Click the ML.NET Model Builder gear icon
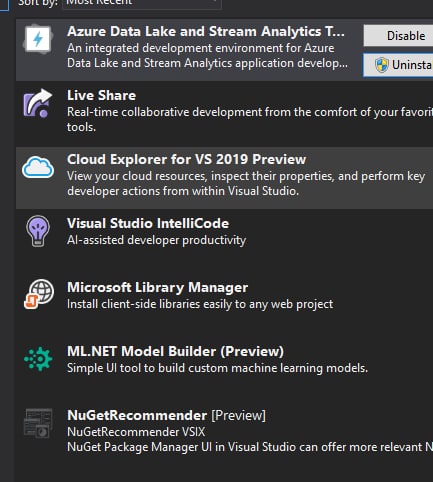This screenshot has height=482, width=433. click(38, 359)
